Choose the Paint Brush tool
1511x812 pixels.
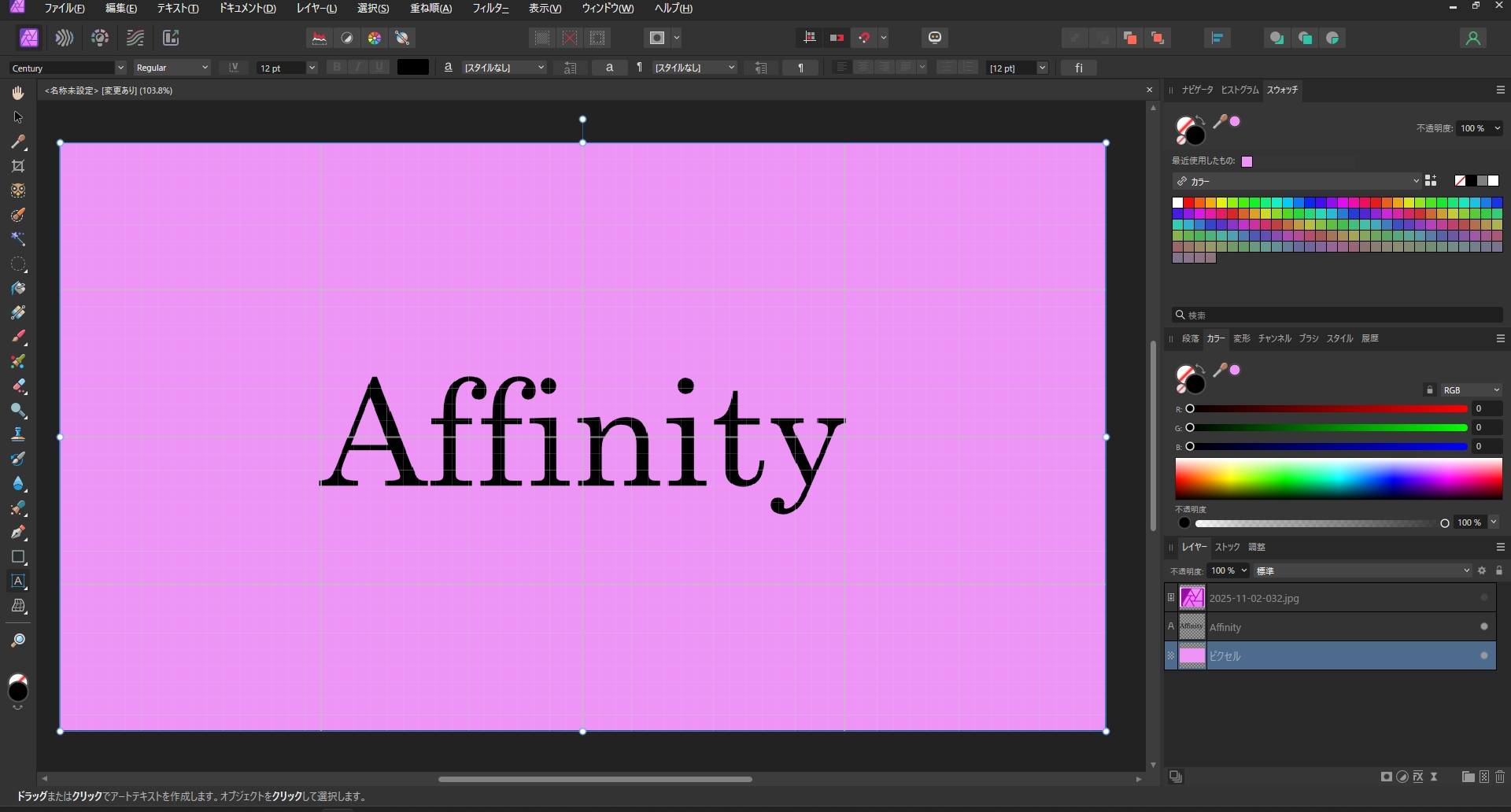17,337
